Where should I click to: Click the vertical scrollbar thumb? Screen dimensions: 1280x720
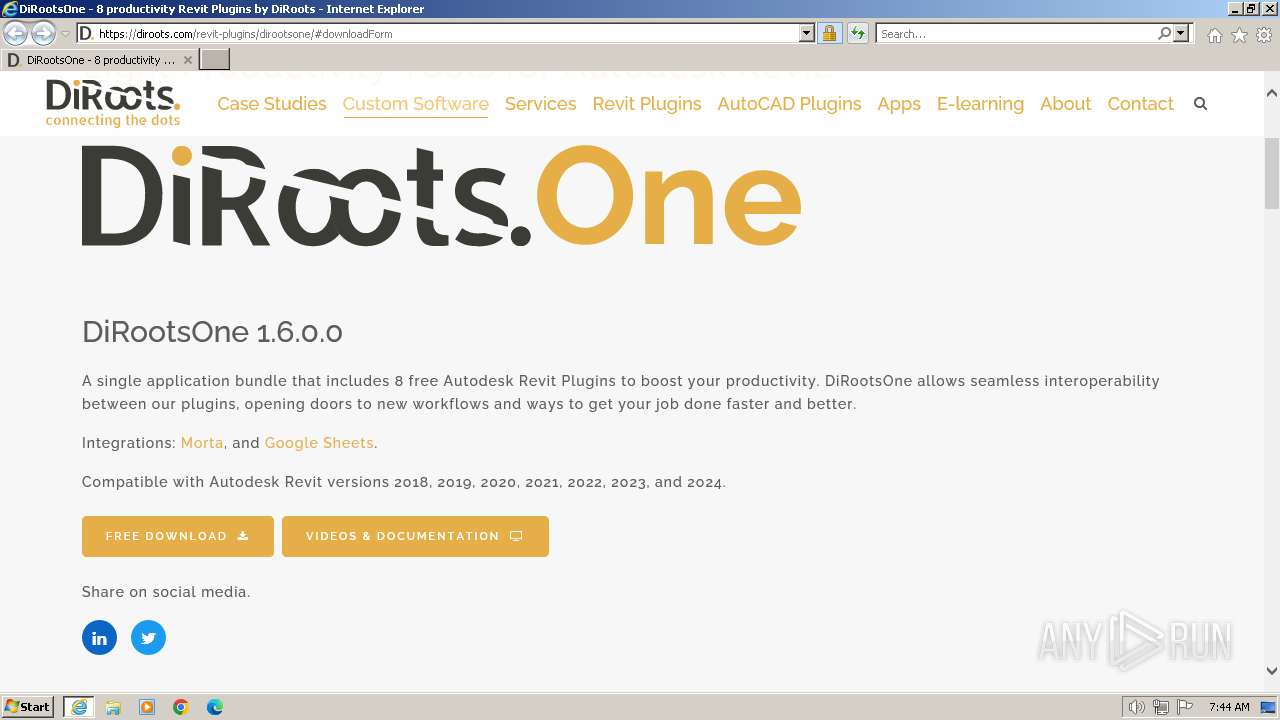(x=1271, y=172)
